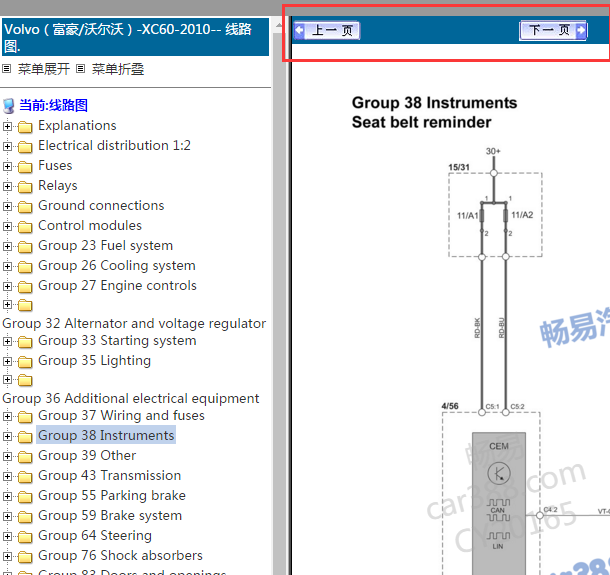The width and height of the screenshot is (610, 575).
Task: Click the Group 64 Steering folder icon
Action: tap(25, 537)
